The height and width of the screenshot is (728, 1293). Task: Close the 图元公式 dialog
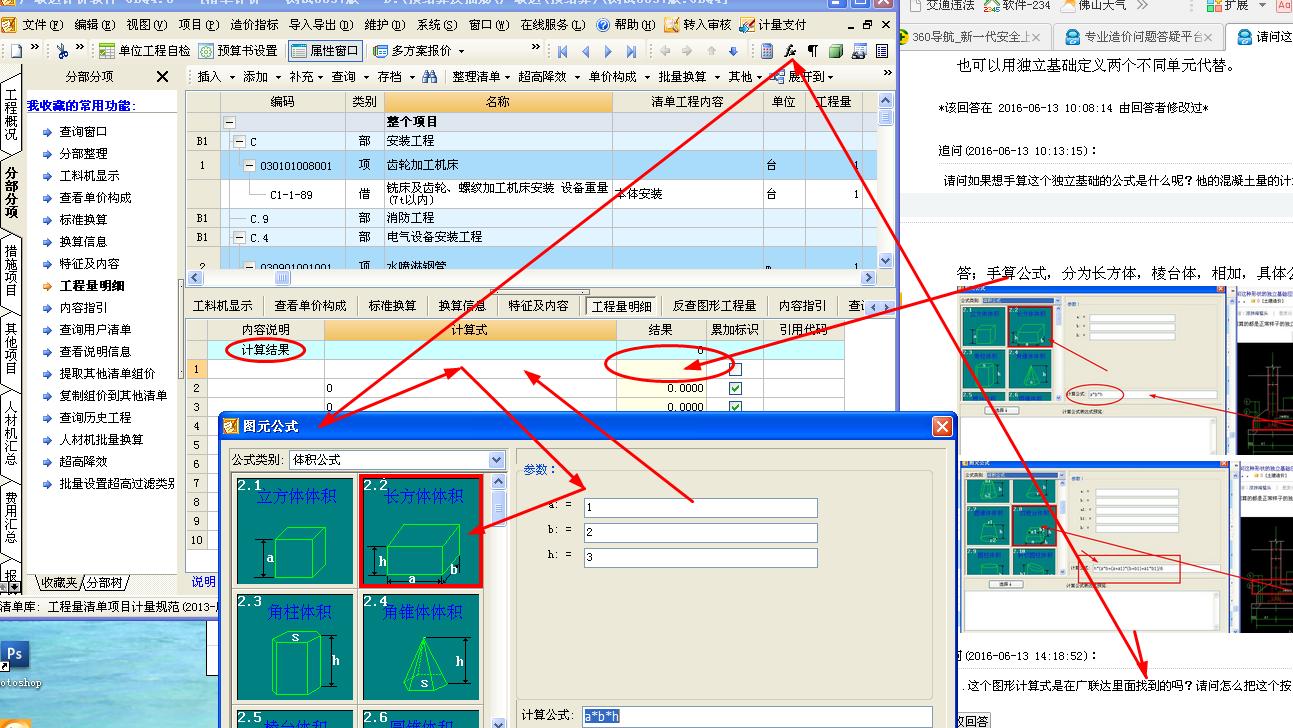pos(942,426)
